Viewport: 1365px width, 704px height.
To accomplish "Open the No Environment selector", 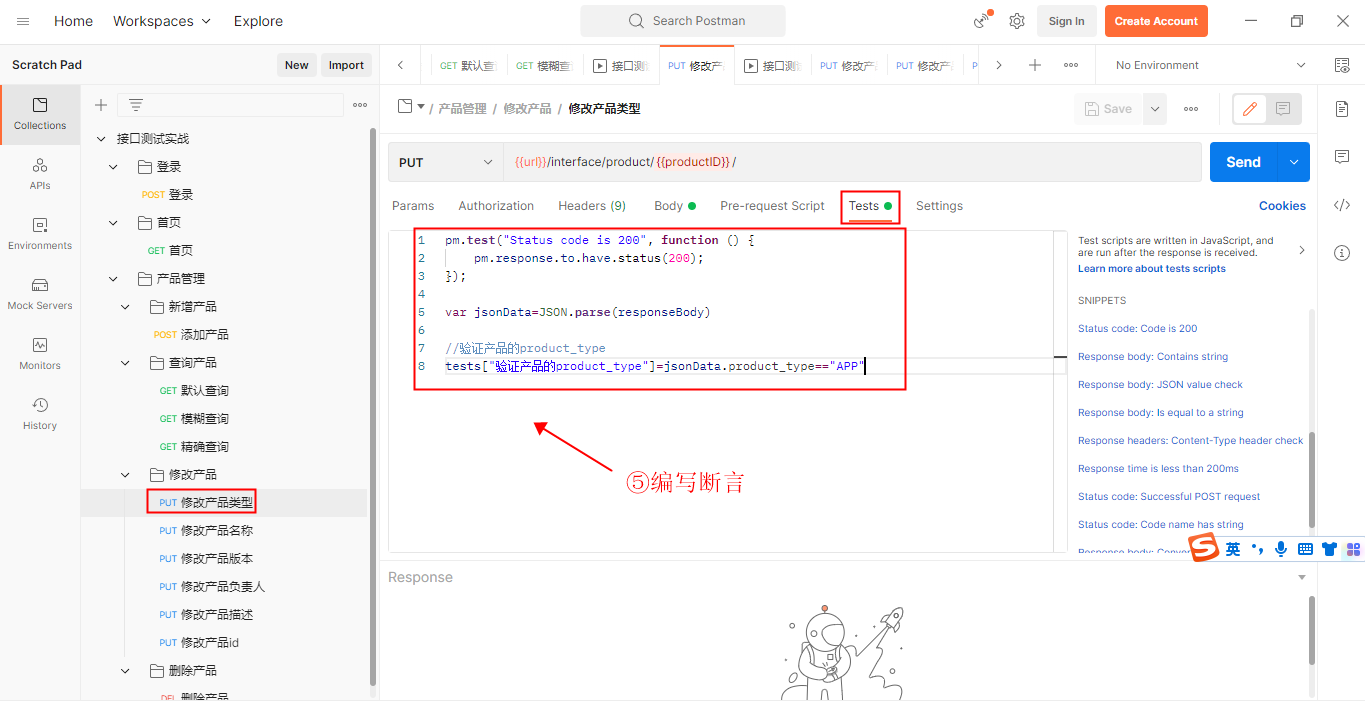I will (x=1211, y=65).
